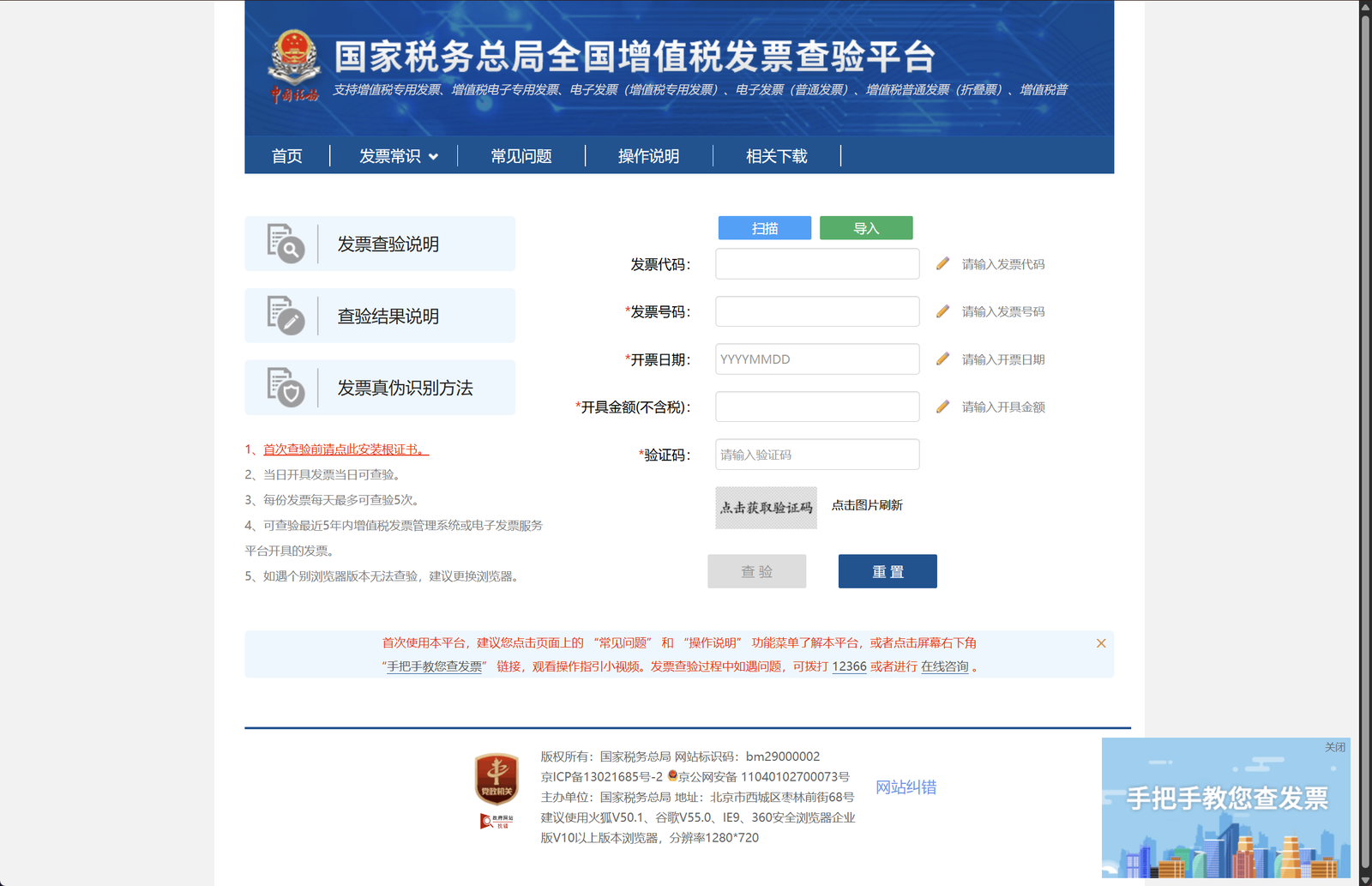Open the 查验结果说明 panel
1372x886 pixels.
coord(380,316)
